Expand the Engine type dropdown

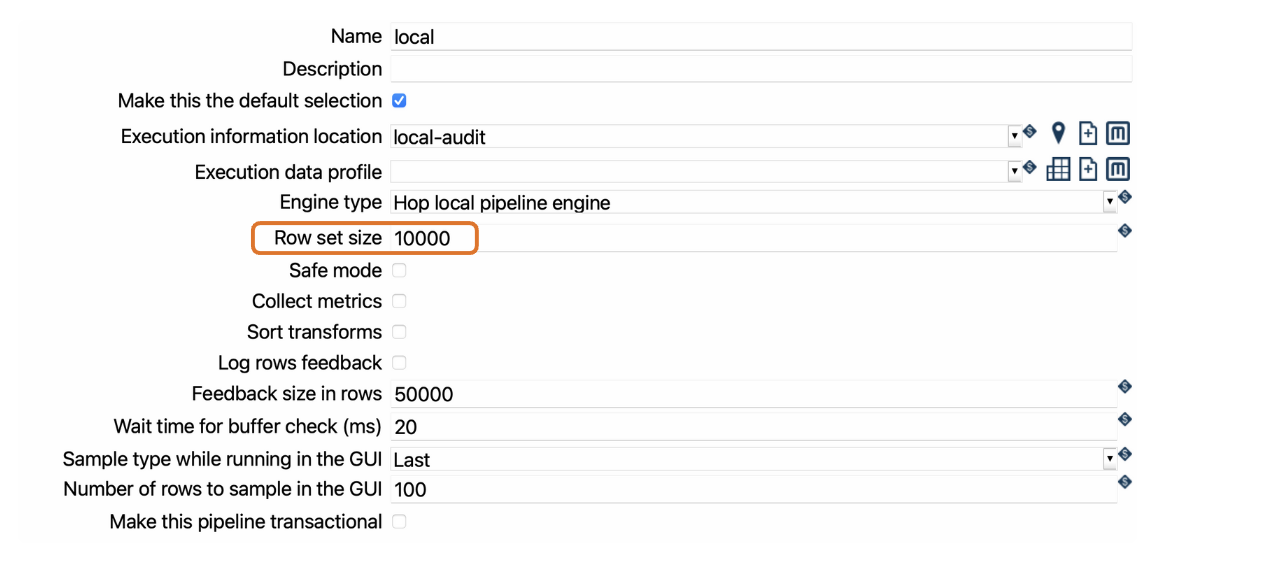point(1109,203)
